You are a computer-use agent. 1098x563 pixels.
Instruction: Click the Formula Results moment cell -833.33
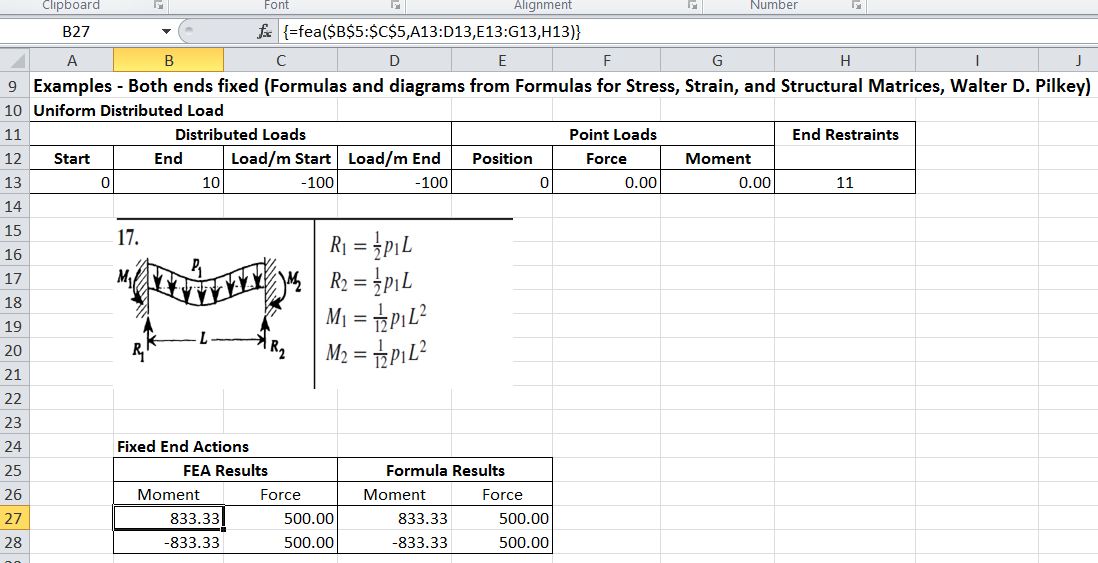[394, 542]
